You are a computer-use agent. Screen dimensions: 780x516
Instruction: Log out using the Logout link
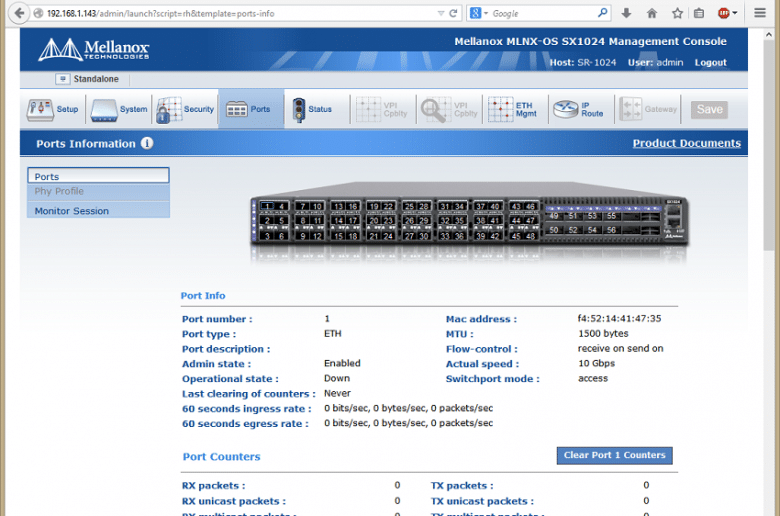click(710, 63)
